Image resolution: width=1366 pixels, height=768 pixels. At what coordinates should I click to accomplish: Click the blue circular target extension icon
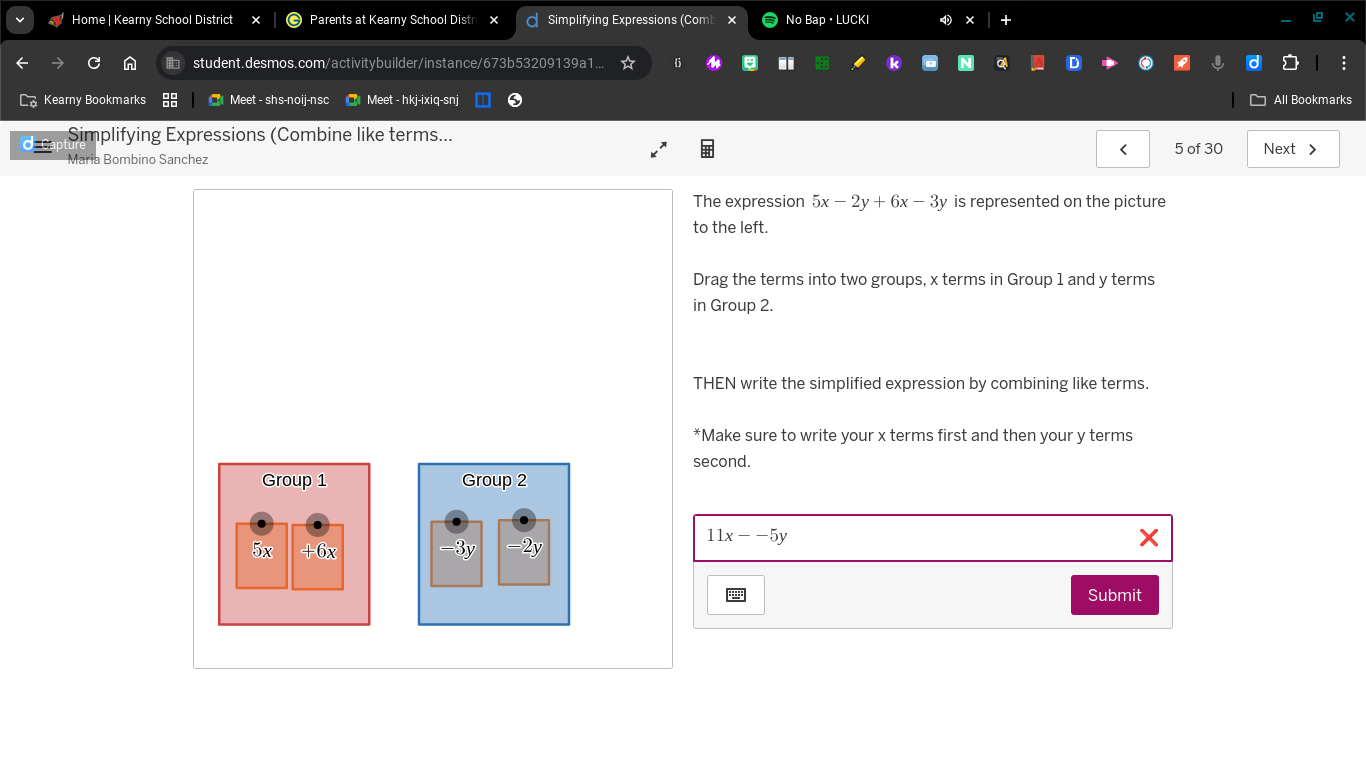[x=1146, y=63]
